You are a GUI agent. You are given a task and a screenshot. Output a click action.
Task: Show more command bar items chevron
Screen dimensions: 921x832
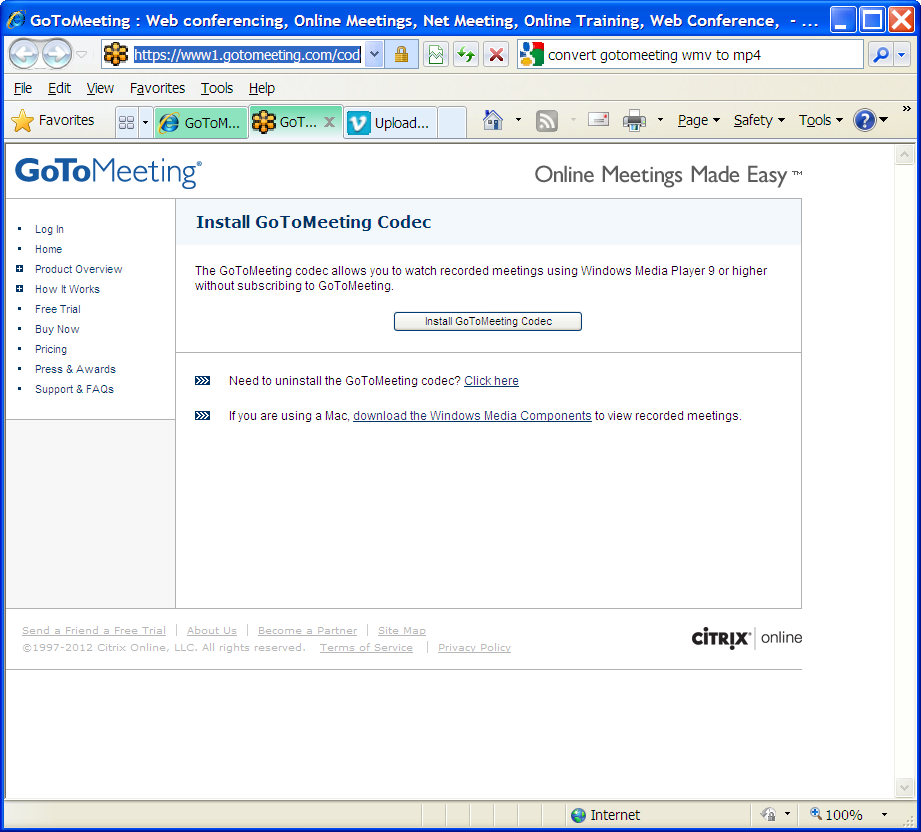coord(906,109)
